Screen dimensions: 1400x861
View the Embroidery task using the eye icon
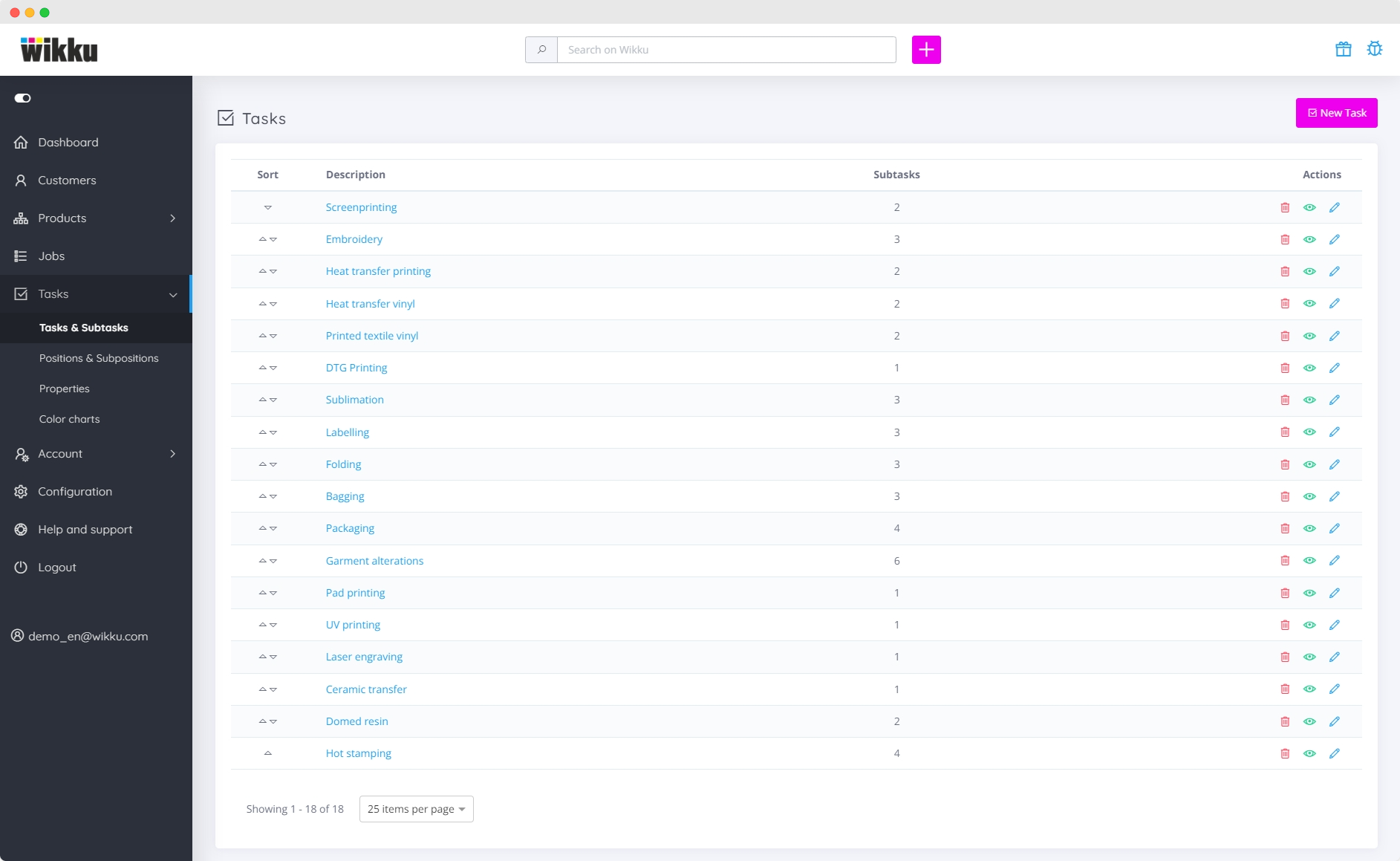pos(1309,239)
